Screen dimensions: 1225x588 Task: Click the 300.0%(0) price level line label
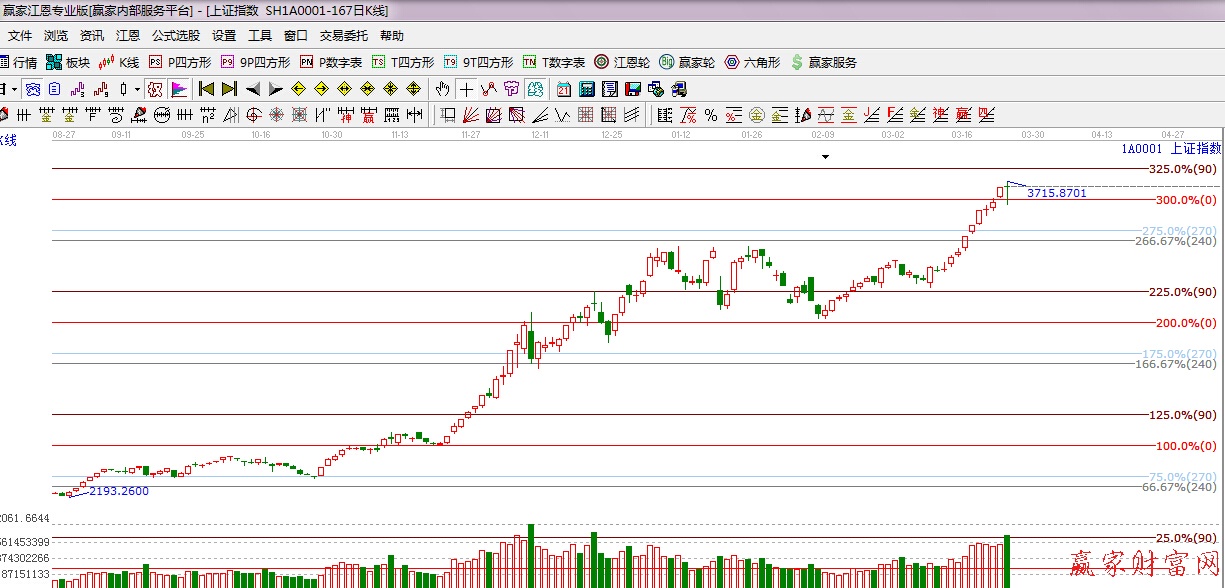[1186, 200]
